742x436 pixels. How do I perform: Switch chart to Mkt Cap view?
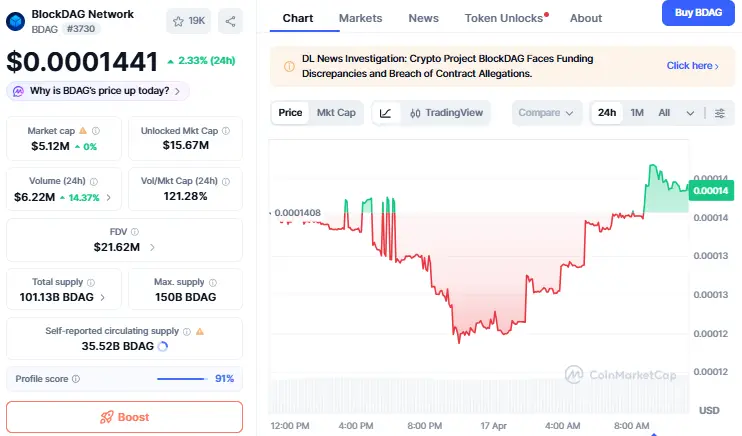click(336, 113)
